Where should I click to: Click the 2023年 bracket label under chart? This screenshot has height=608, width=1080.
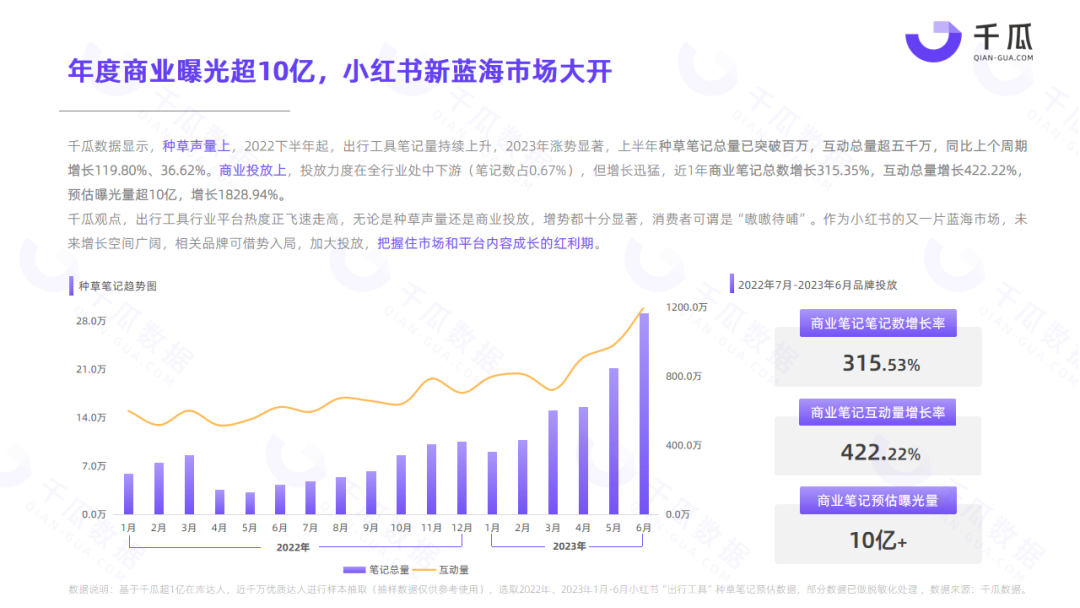click(569, 546)
